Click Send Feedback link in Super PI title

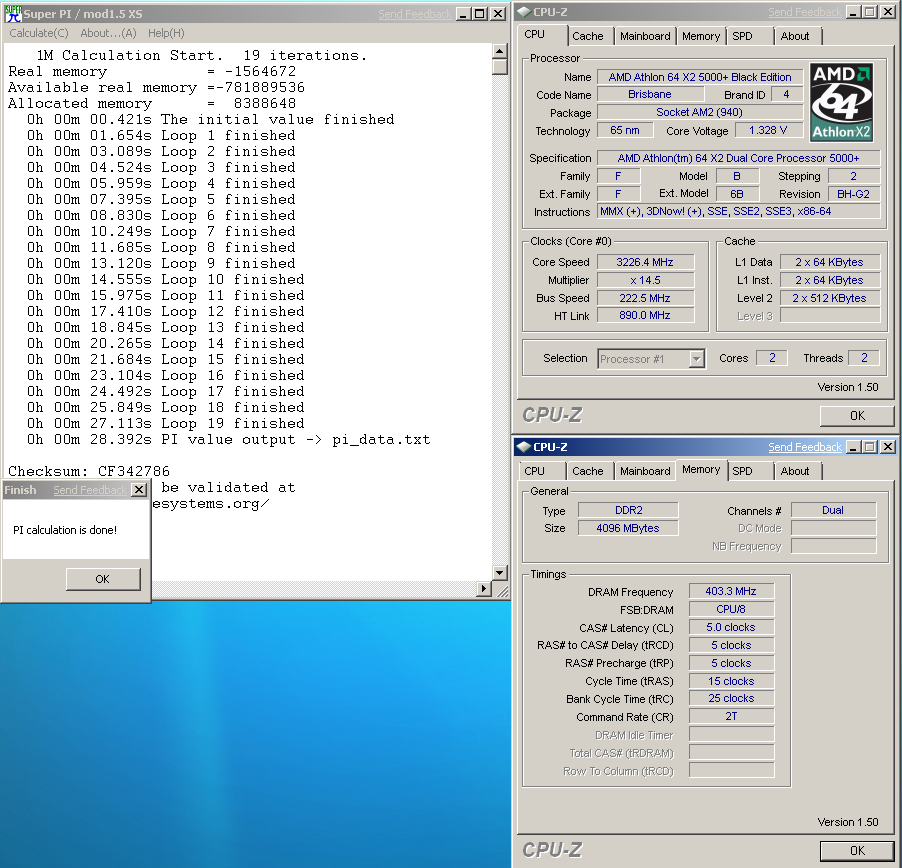[415, 14]
